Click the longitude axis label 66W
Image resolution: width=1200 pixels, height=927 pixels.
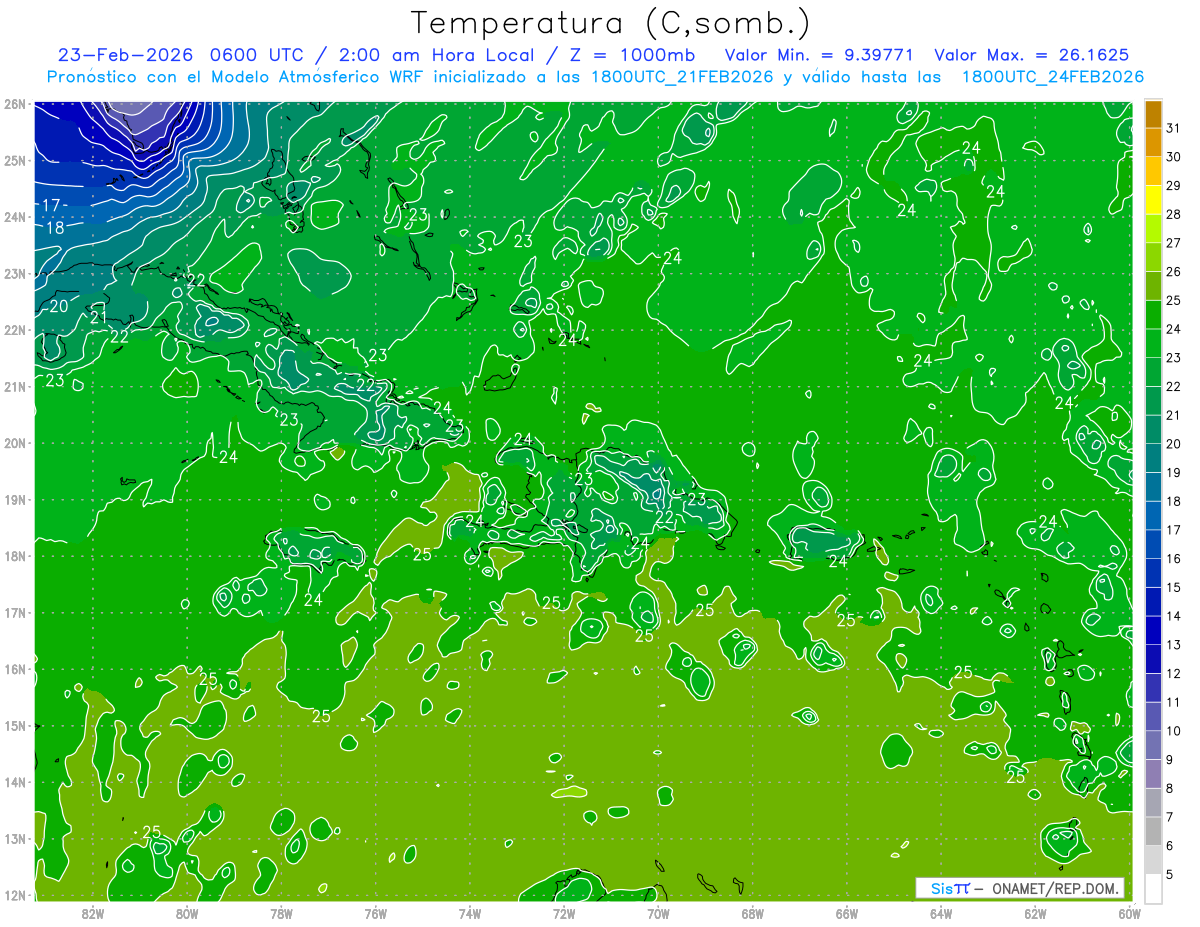[846, 913]
